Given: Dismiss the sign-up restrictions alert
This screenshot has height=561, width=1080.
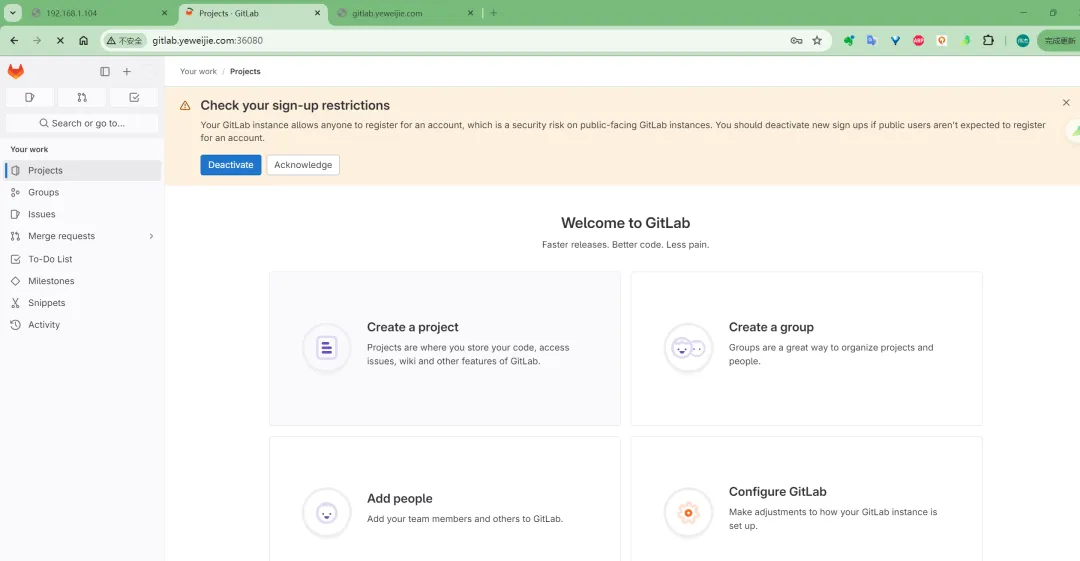Looking at the screenshot, I should 1066,103.
